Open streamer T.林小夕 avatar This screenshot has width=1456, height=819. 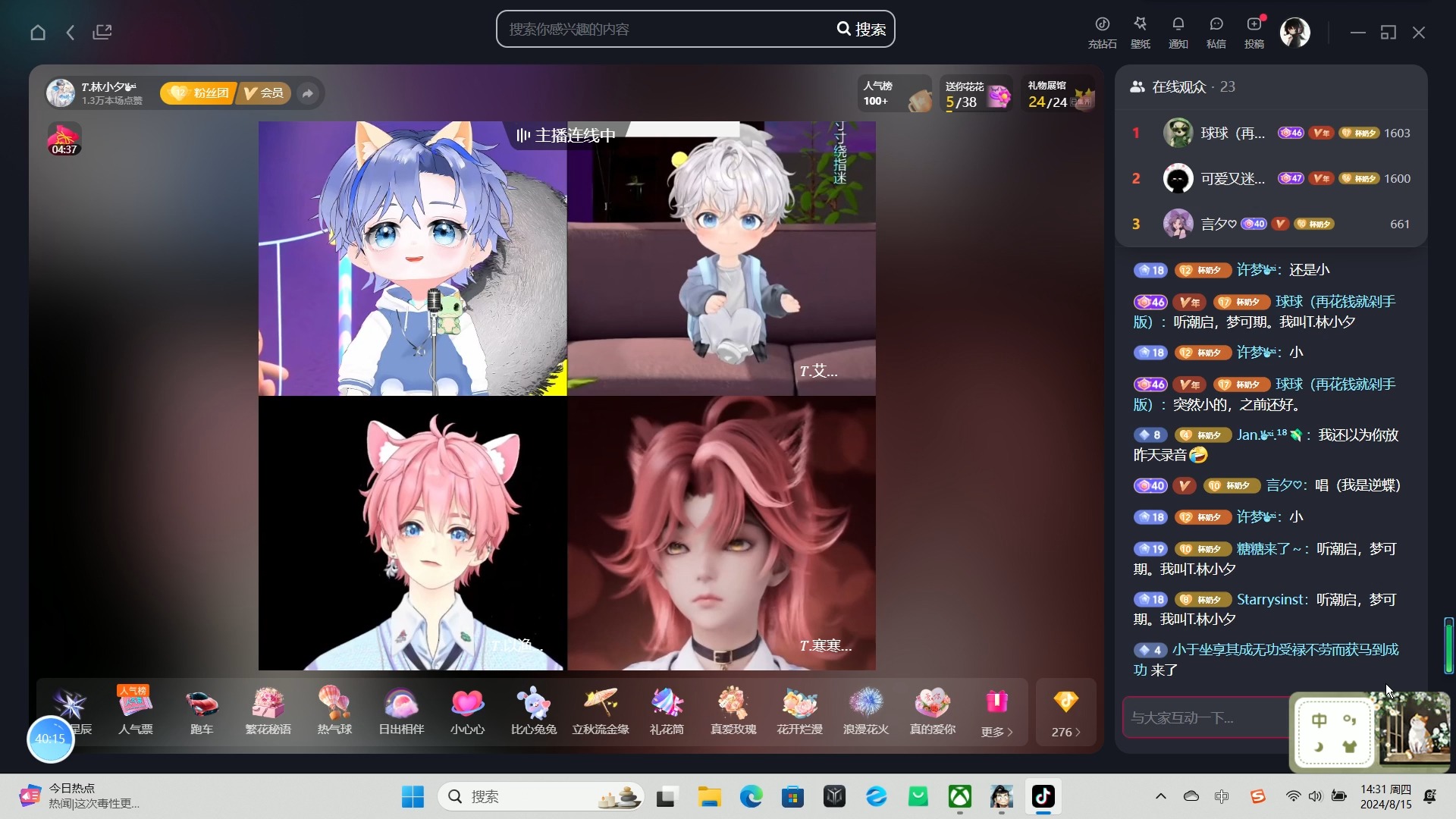point(61,93)
